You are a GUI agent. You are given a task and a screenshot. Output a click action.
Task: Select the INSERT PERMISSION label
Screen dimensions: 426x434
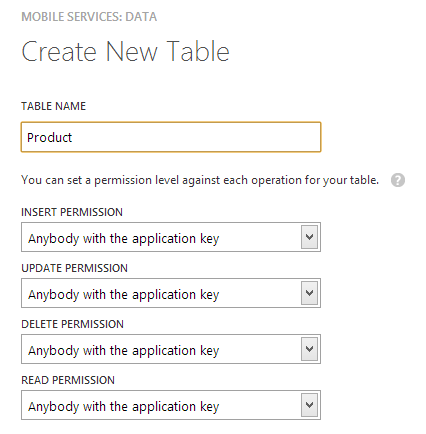pos(72,212)
